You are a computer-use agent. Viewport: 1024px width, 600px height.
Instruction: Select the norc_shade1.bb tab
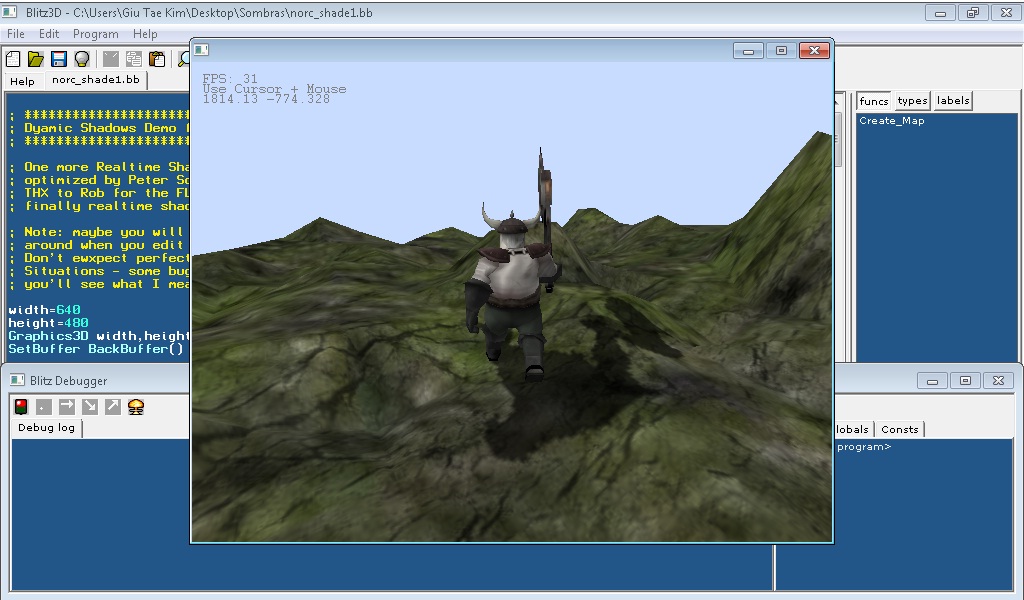coord(95,80)
